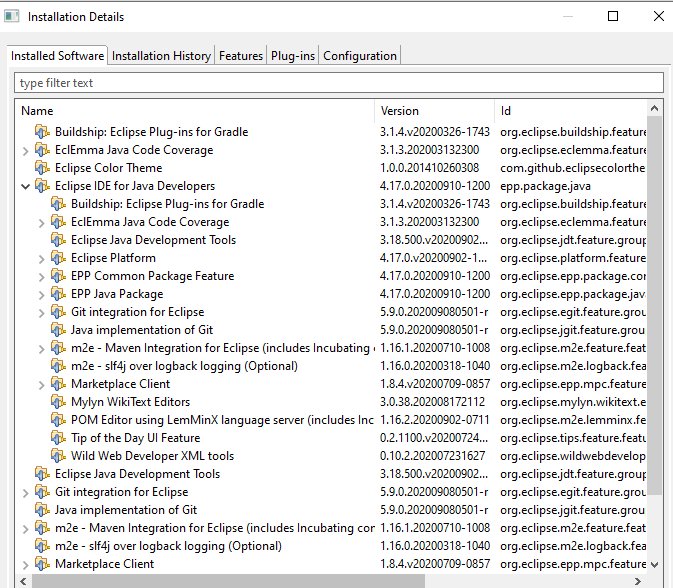The image size is (673, 588).
Task: Click in the type filter text field
Action: (339, 83)
